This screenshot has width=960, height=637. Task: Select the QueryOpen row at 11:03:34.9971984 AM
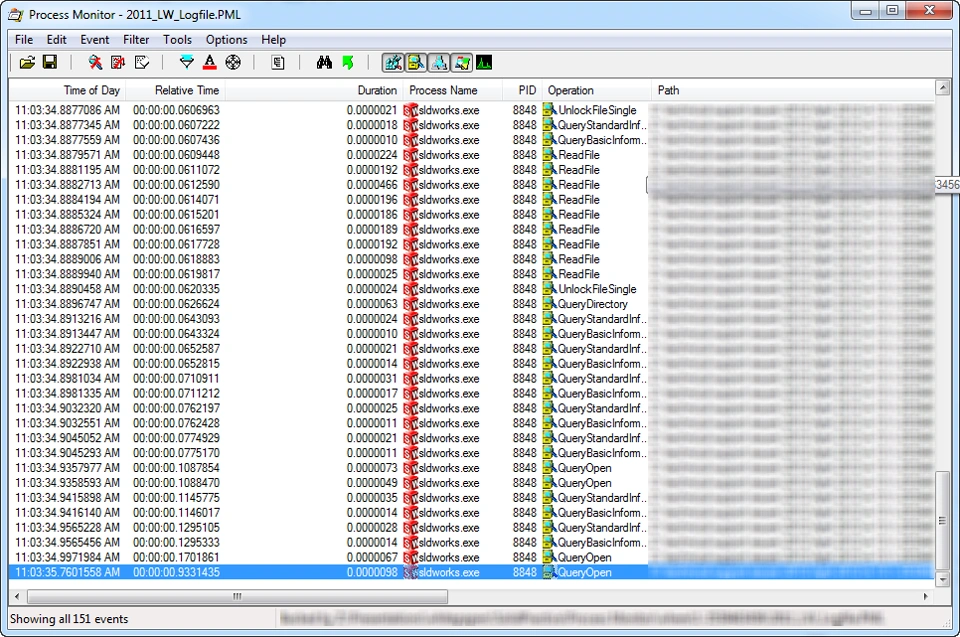tap(471, 557)
